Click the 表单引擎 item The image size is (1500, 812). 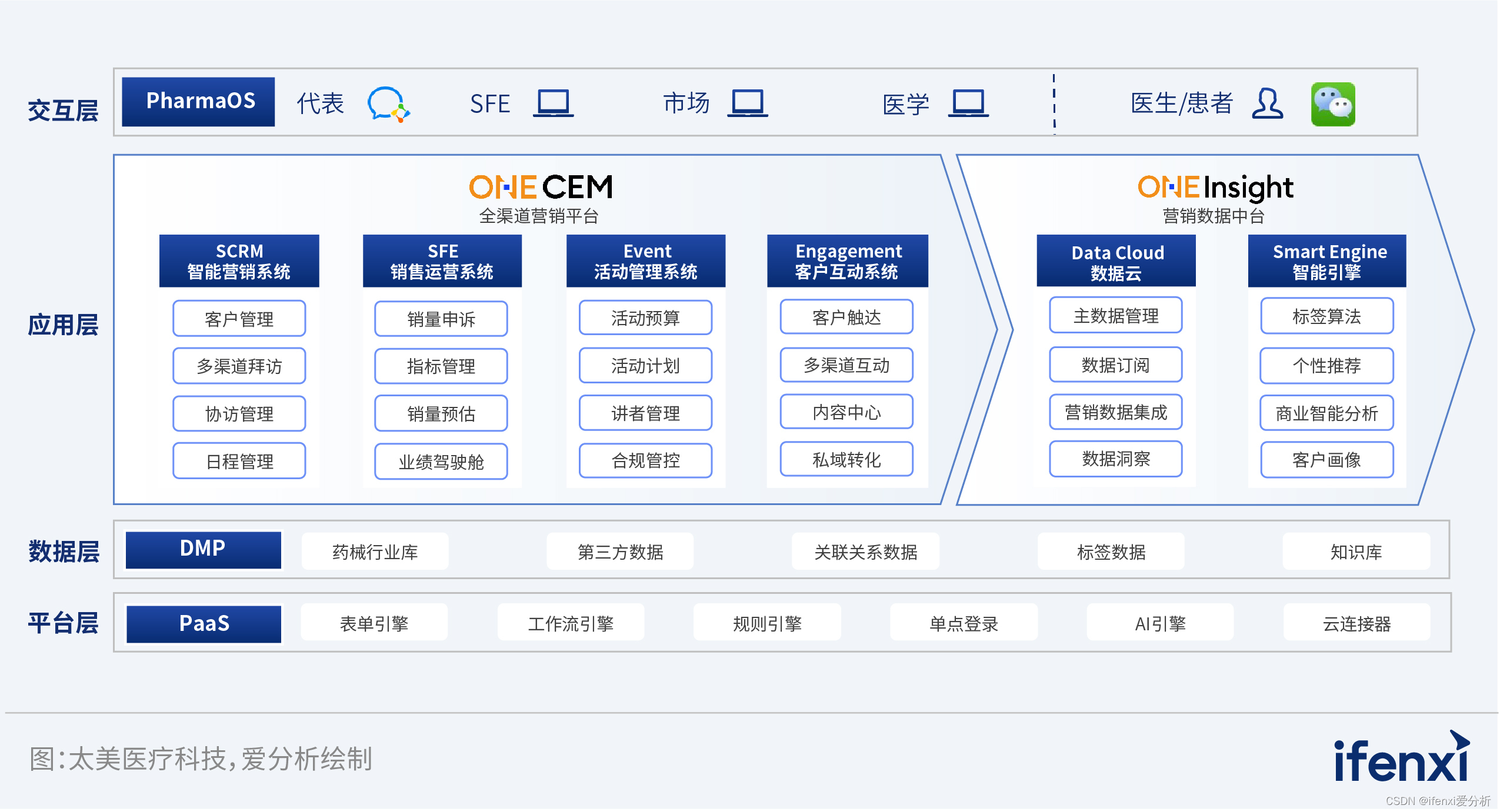coord(374,623)
